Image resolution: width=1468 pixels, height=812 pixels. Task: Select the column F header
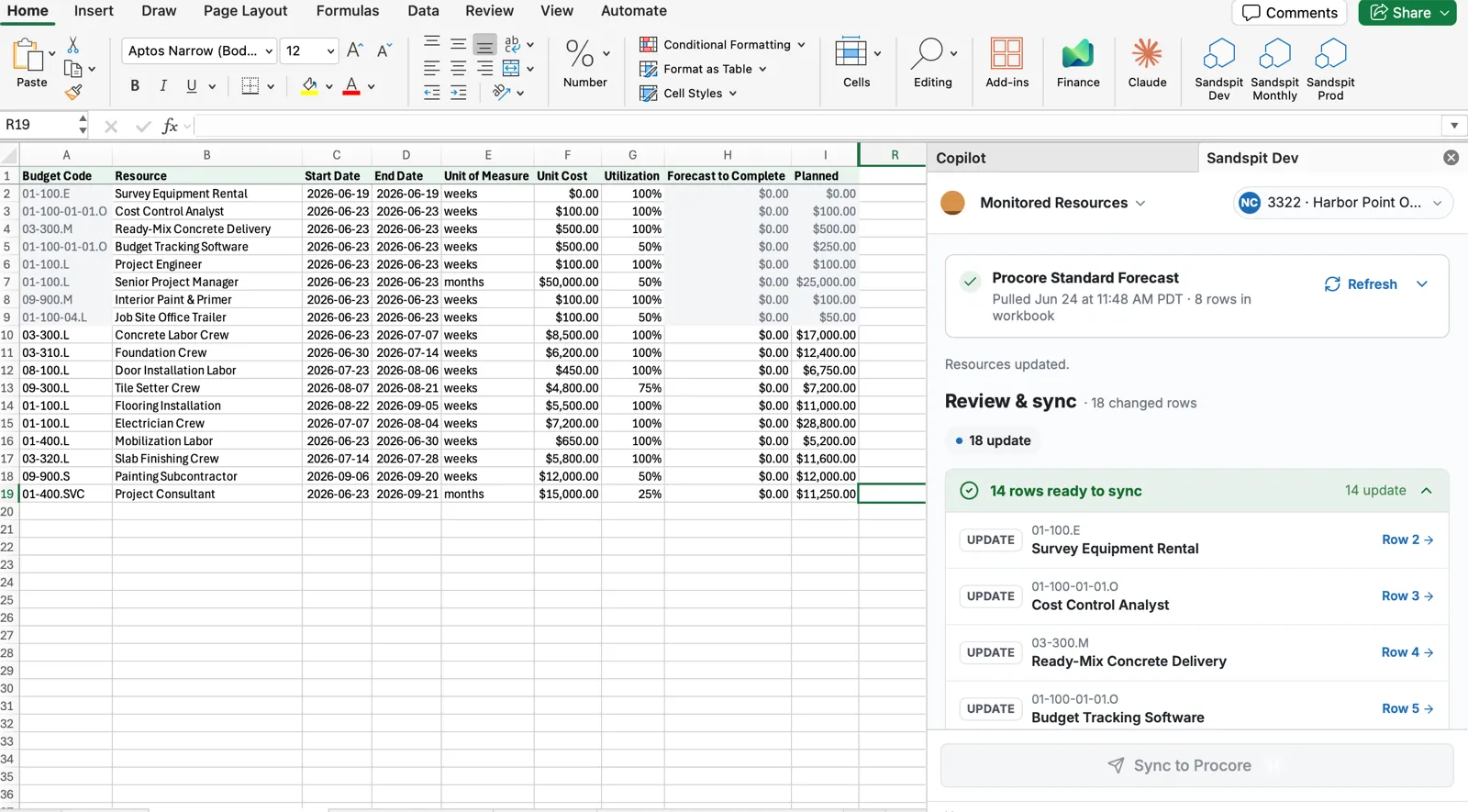[567, 155]
